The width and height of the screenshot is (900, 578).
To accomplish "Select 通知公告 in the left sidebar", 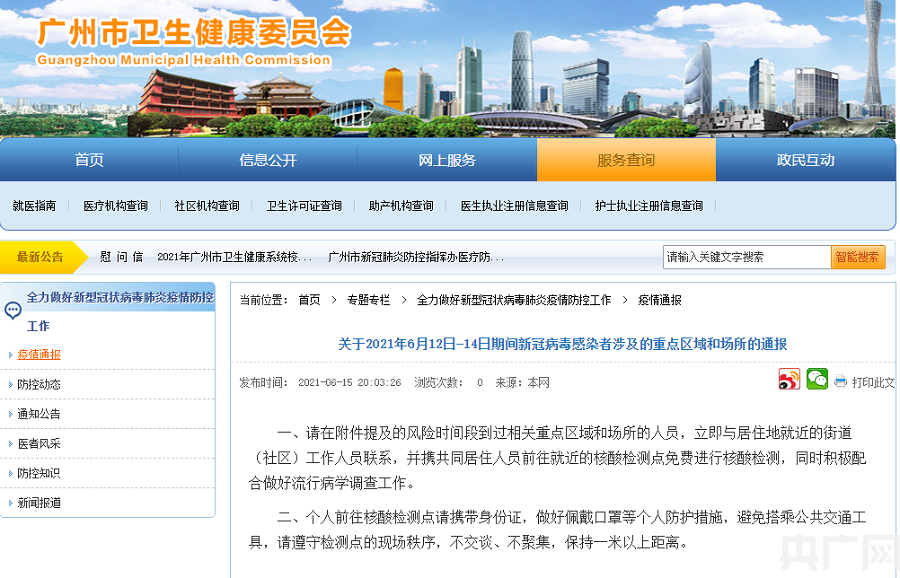I will point(39,414).
